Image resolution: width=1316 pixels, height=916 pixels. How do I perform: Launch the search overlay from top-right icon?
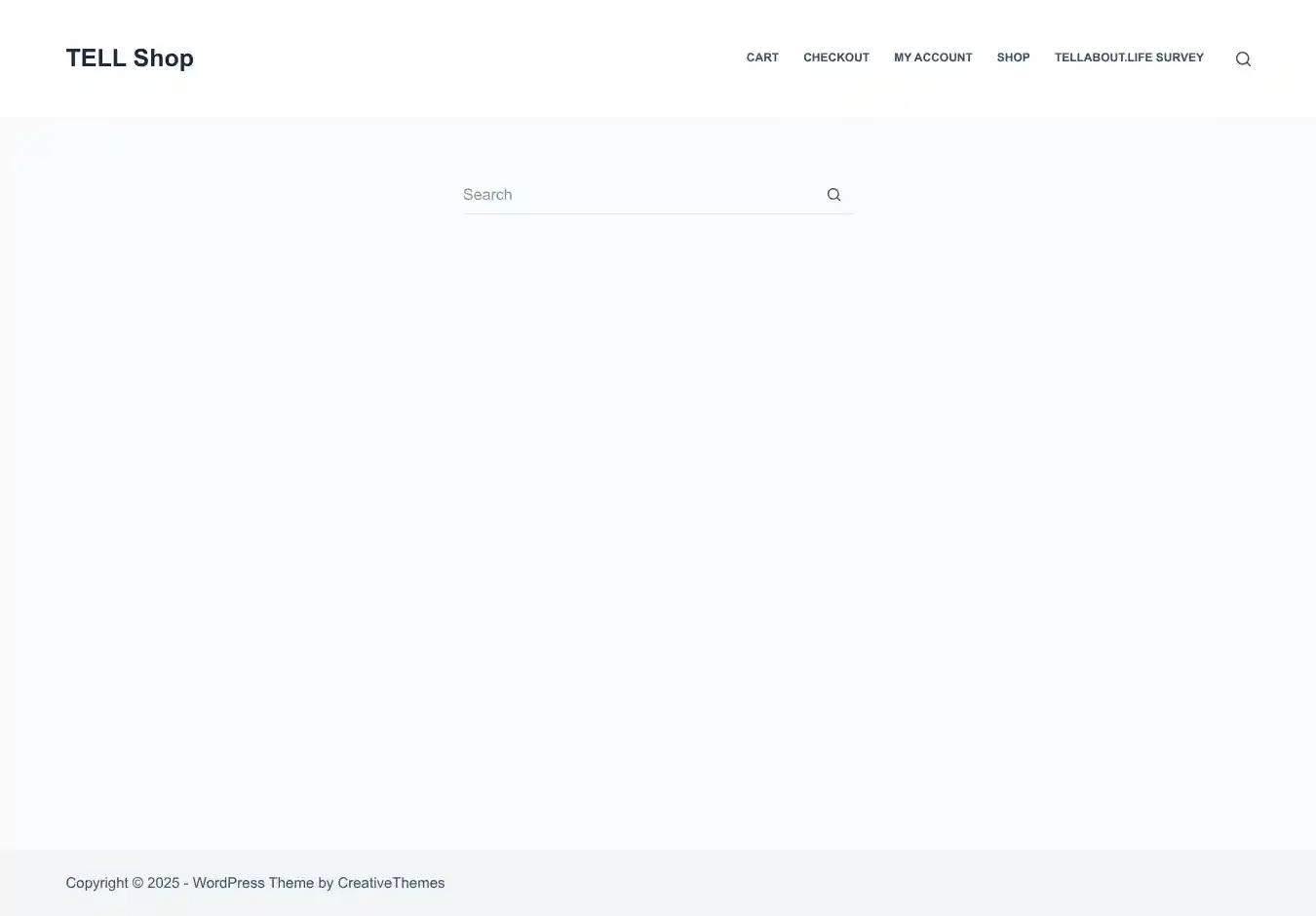pos(1243,58)
